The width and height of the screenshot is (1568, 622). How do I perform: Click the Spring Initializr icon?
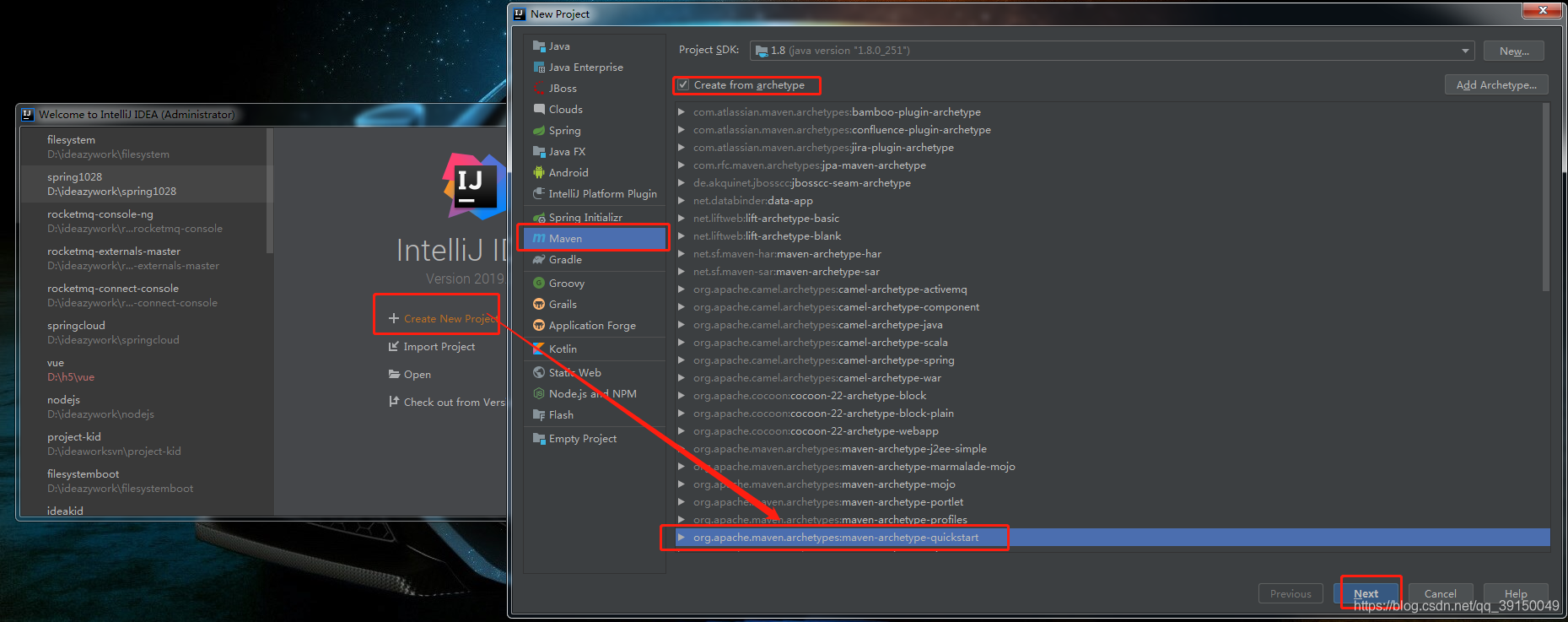click(x=539, y=218)
